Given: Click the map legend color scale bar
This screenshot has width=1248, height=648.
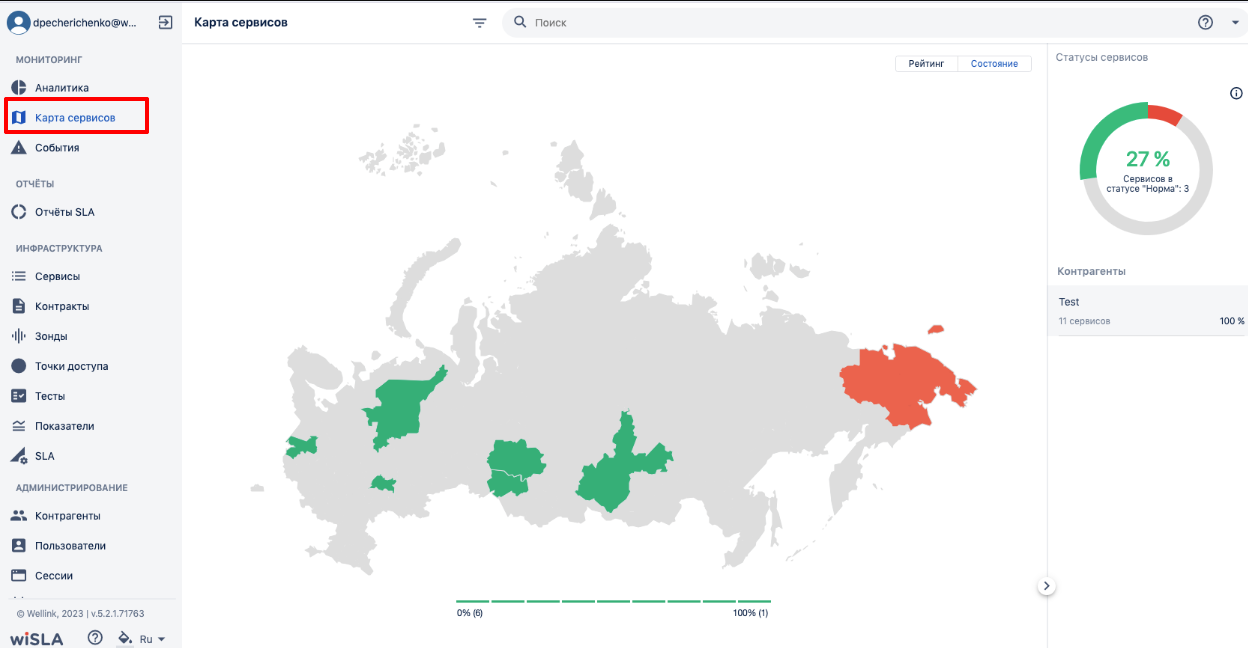Looking at the screenshot, I should pos(613,601).
